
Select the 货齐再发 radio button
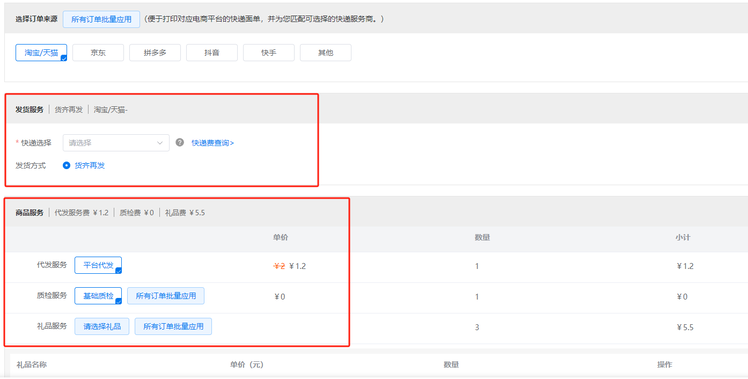pyautogui.click(x=66, y=166)
